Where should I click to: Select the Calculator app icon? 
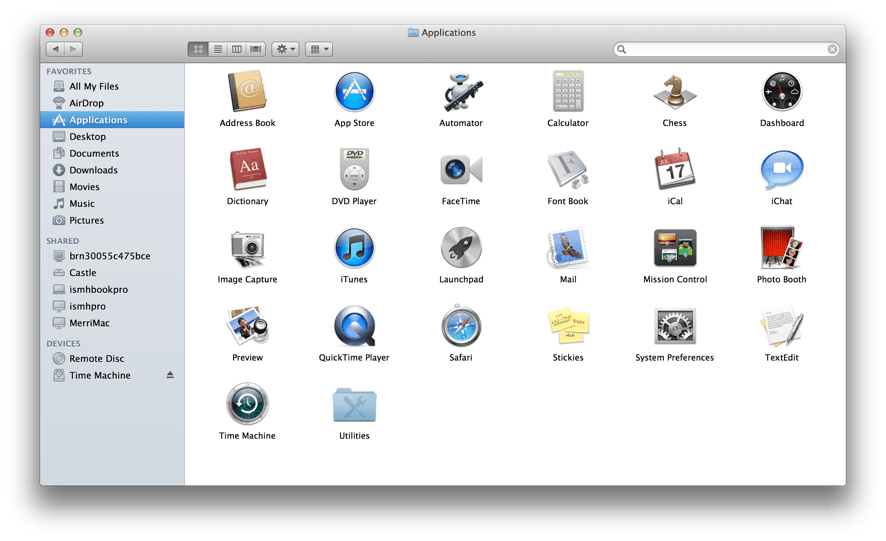[x=568, y=91]
